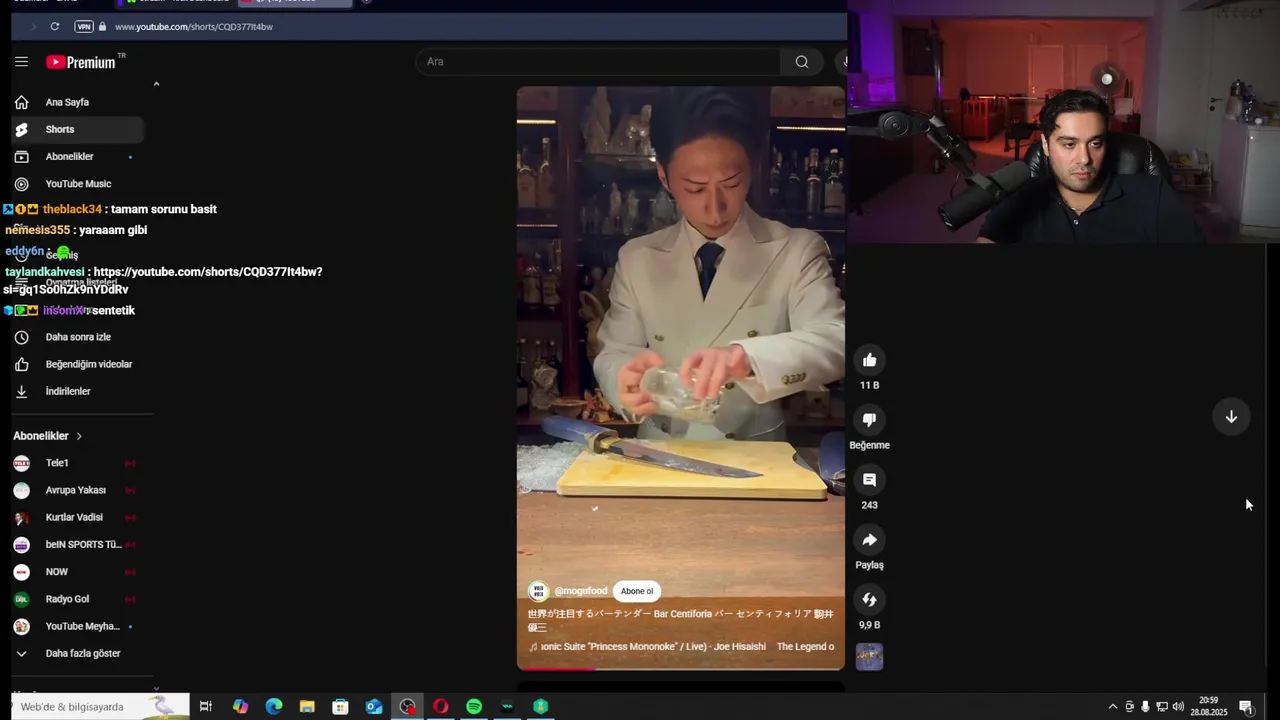
Task: Click the Ana Sayfa home icon
Action: click(21, 102)
